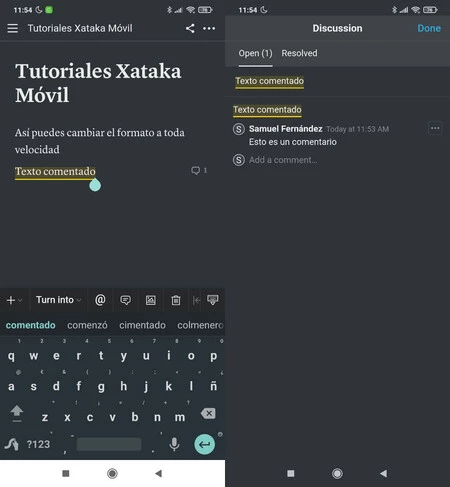The height and width of the screenshot is (487, 450).
Task: Tap the Shift key on the keyboard
Action: pos(17,414)
